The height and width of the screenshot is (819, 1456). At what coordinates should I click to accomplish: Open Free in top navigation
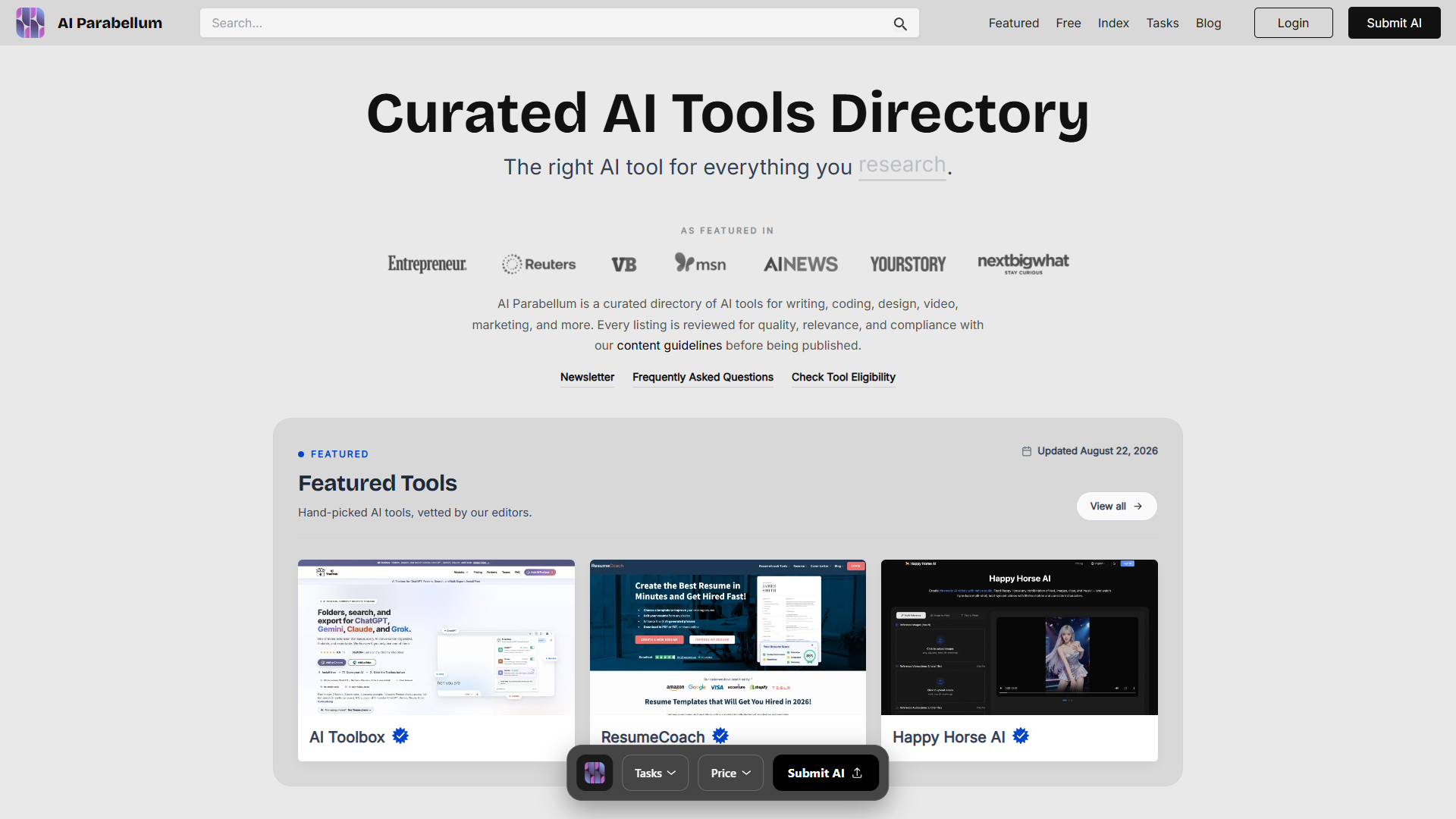click(x=1068, y=23)
